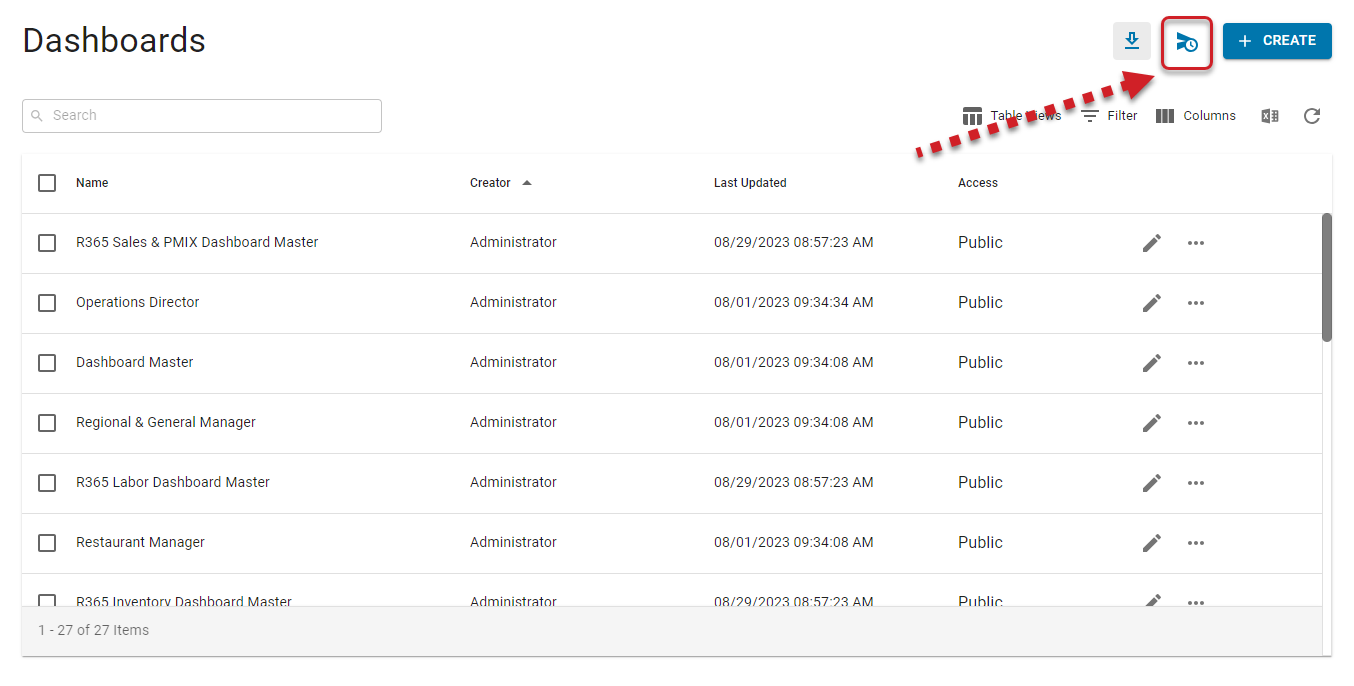Screen dimensions: 1354x686
Task: Open Regional & General Manager dashboard name
Action: point(166,422)
